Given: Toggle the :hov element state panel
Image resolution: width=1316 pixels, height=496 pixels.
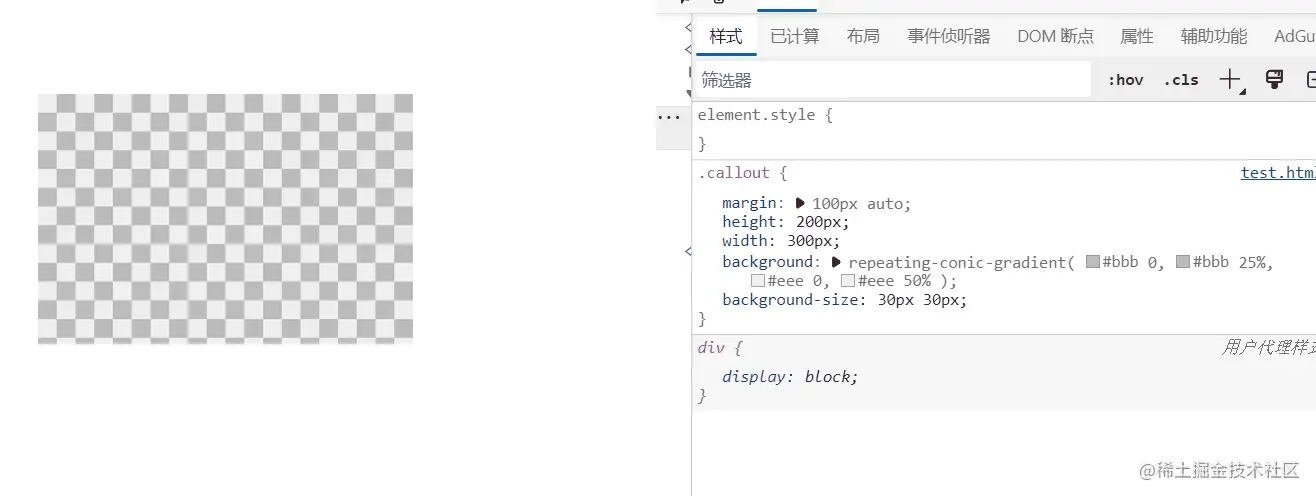Looking at the screenshot, I should click(1125, 80).
